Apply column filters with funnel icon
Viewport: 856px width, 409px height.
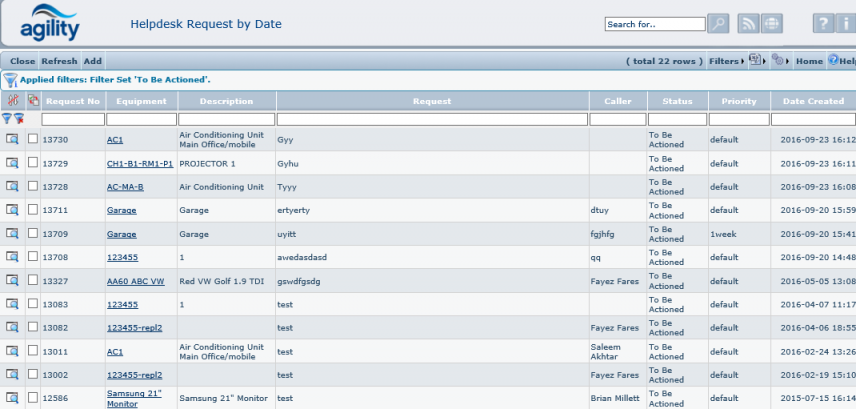click(7, 119)
